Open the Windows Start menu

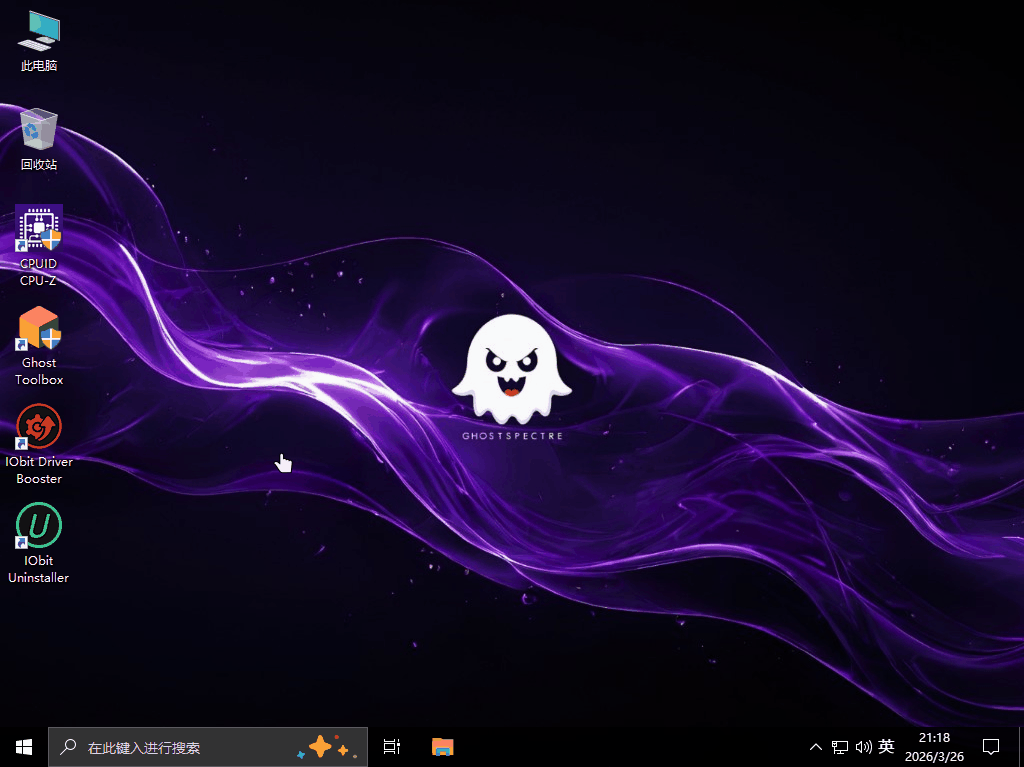[x=24, y=747]
